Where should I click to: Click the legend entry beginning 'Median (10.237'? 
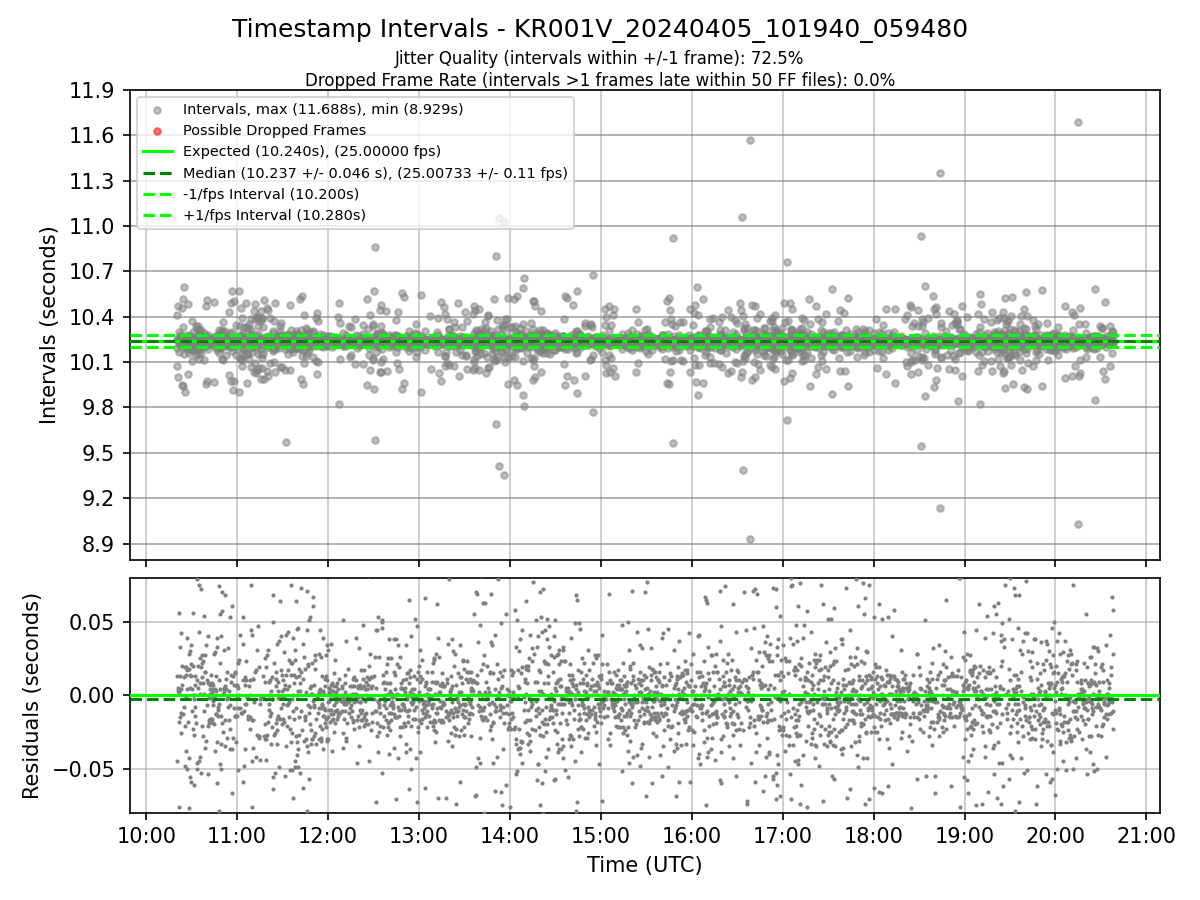point(375,172)
